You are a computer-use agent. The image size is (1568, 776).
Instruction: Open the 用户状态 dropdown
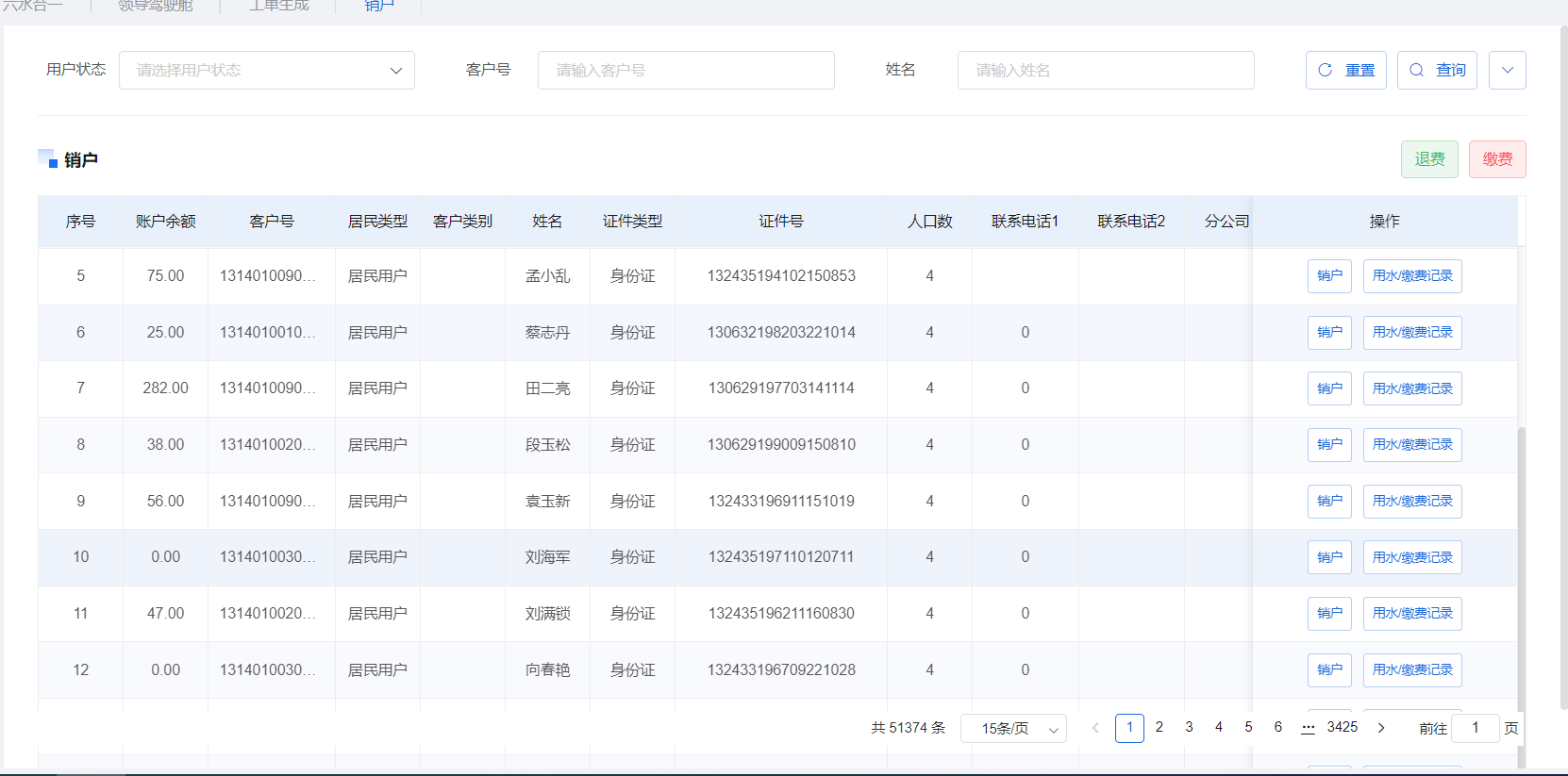pyautogui.click(x=267, y=70)
